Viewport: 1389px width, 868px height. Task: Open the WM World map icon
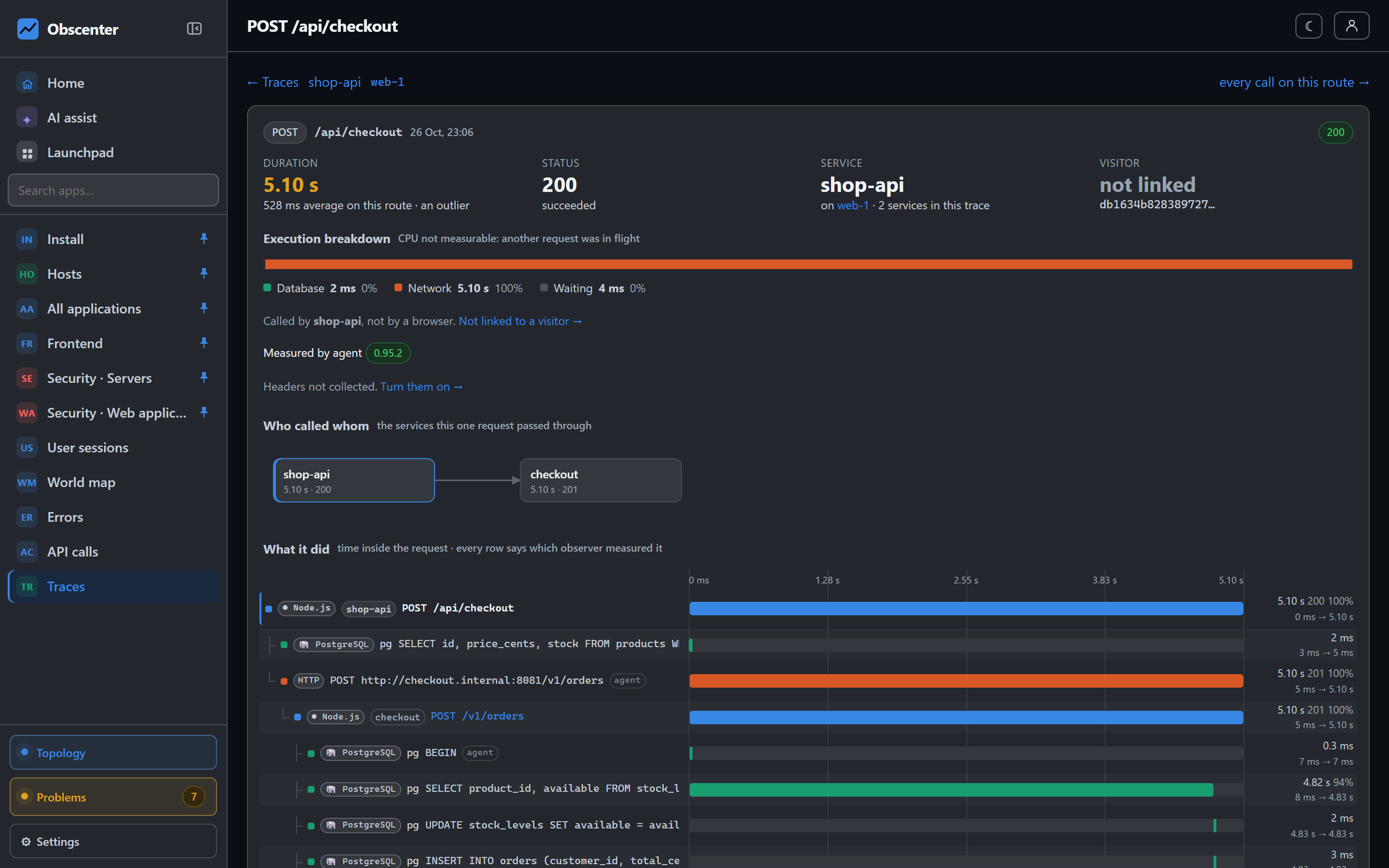pos(27,483)
